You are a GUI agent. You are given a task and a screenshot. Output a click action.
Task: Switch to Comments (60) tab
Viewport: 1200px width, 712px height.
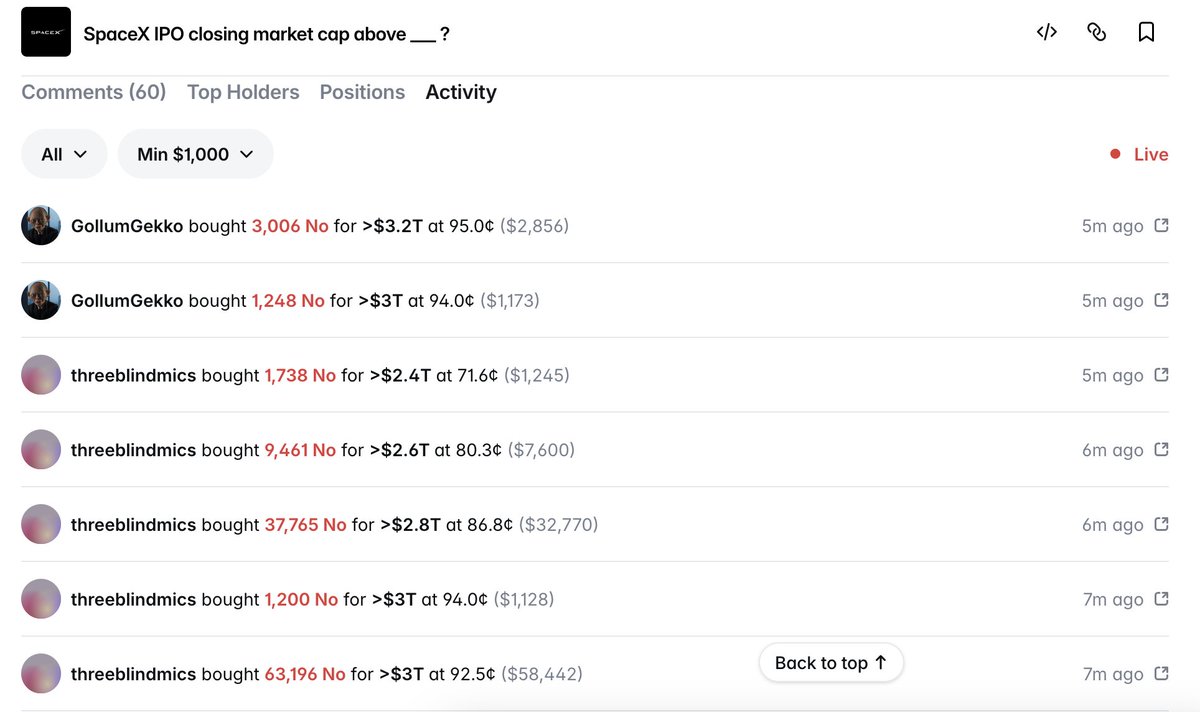coord(93,92)
